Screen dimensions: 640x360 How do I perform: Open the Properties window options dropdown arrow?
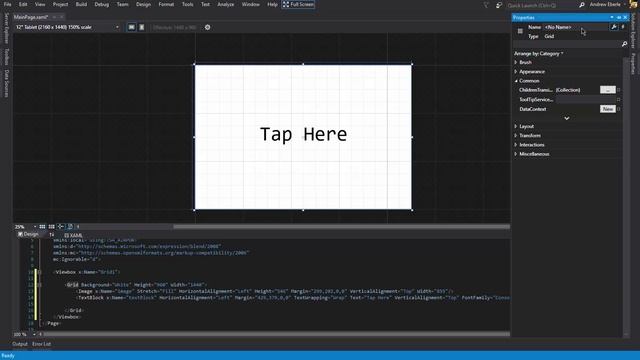coord(612,18)
